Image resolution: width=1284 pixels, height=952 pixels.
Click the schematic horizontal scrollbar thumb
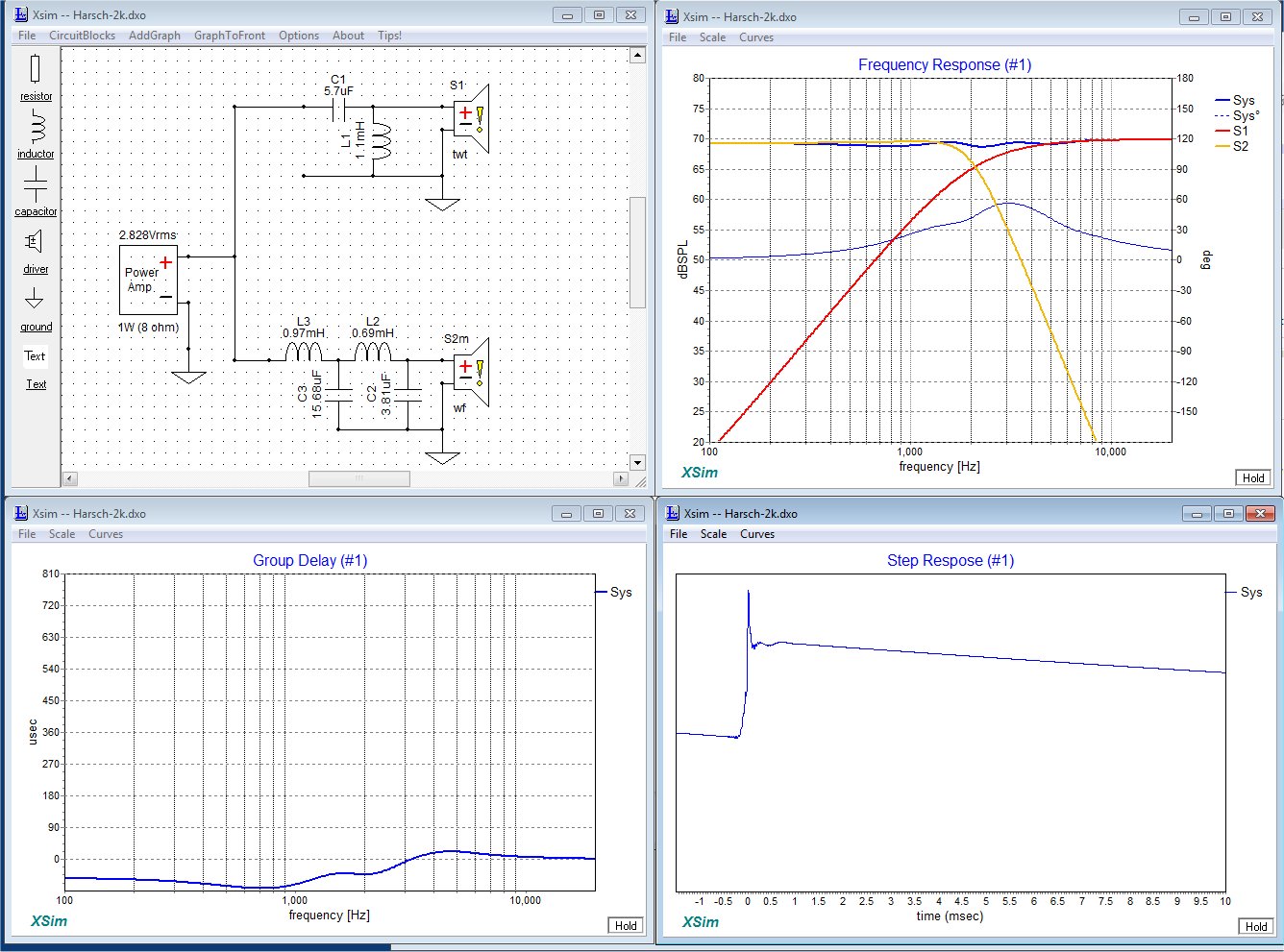click(358, 478)
